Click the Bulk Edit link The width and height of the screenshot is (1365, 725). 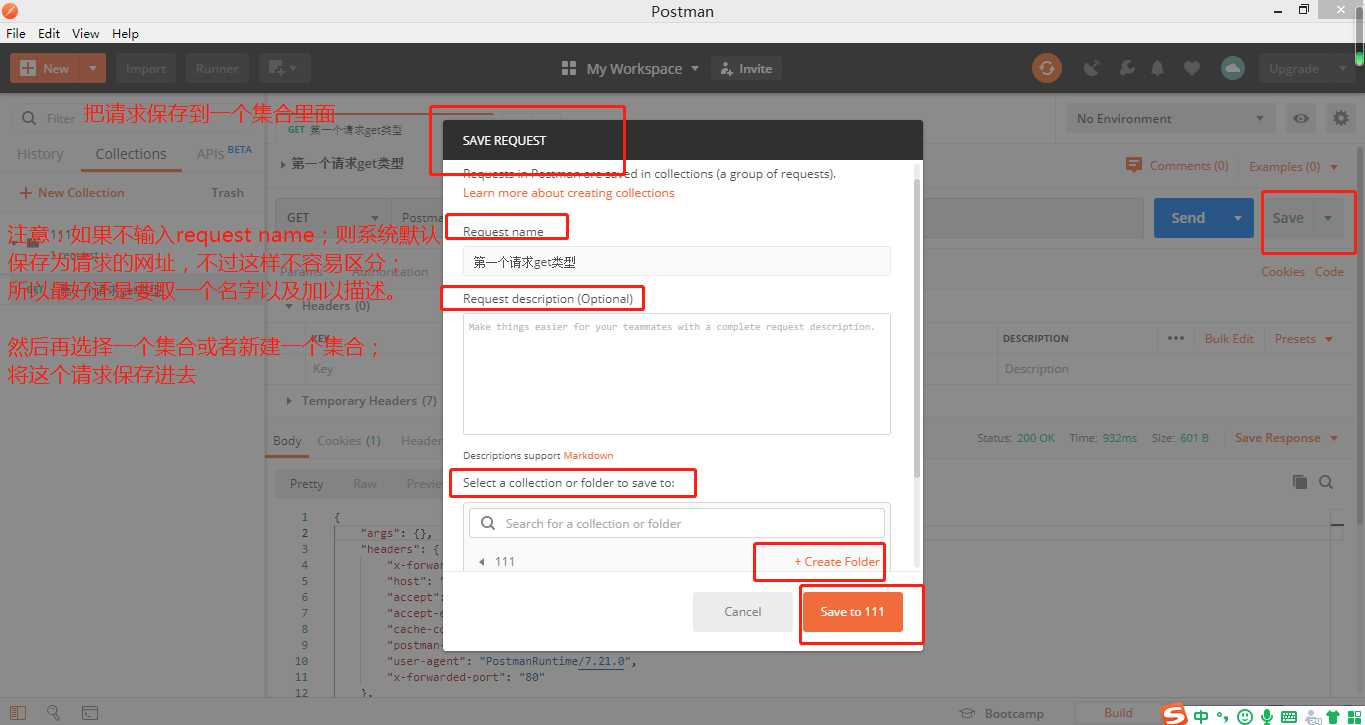pyautogui.click(x=1229, y=338)
